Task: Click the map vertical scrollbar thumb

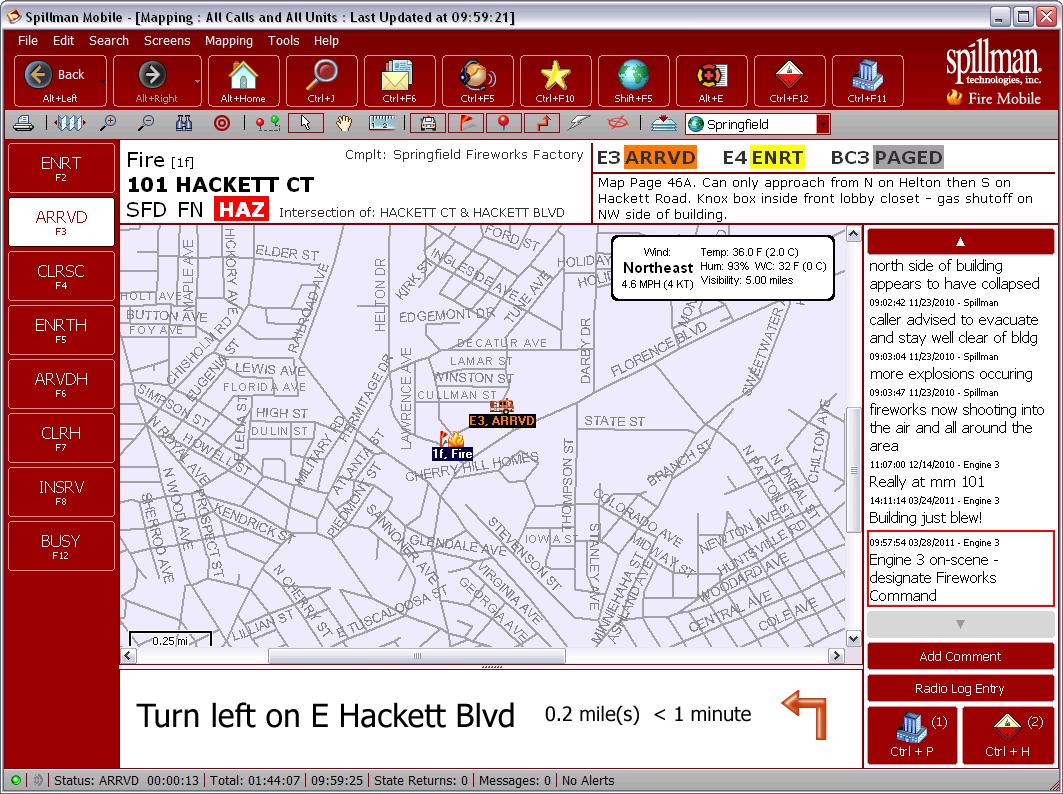Action: click(x=854, y=469)
